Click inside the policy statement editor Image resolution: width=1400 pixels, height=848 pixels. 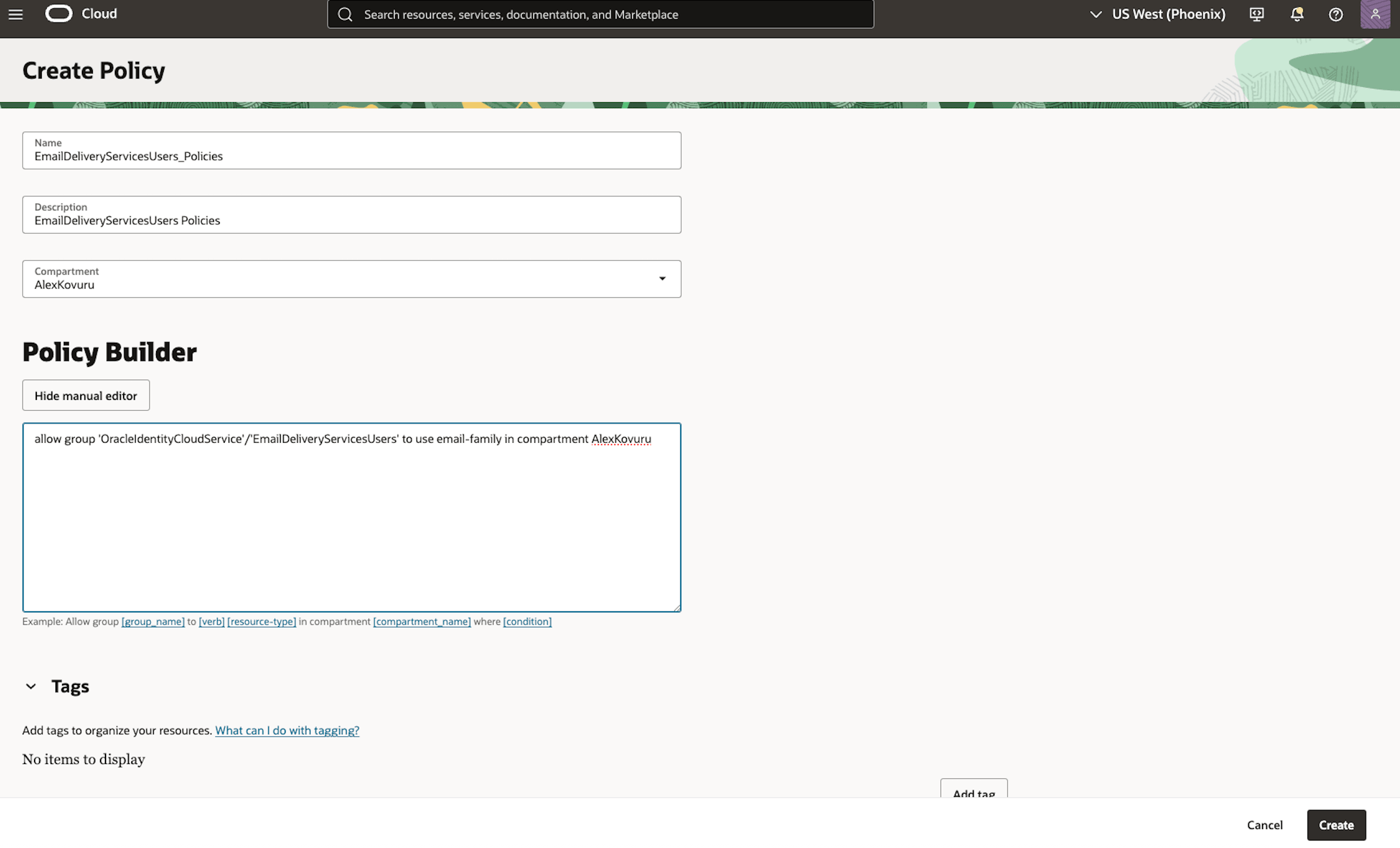351,517
